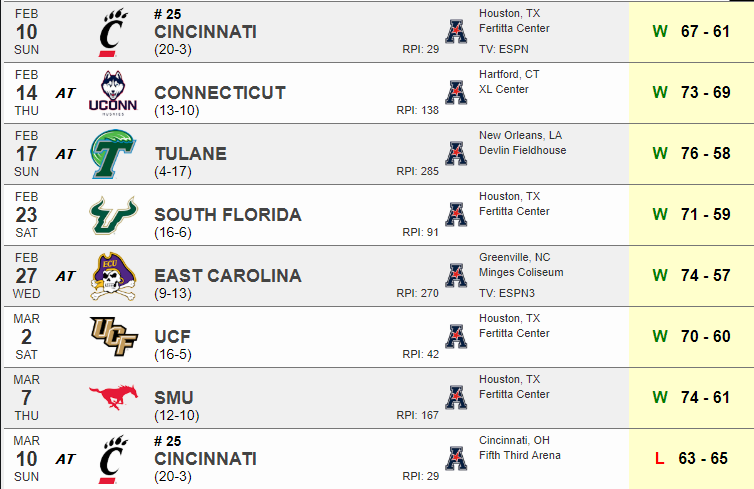This screenshot has width=754, height=489.
Task: Click the UConn Huskies logo
Action: (x=113, y=93)
